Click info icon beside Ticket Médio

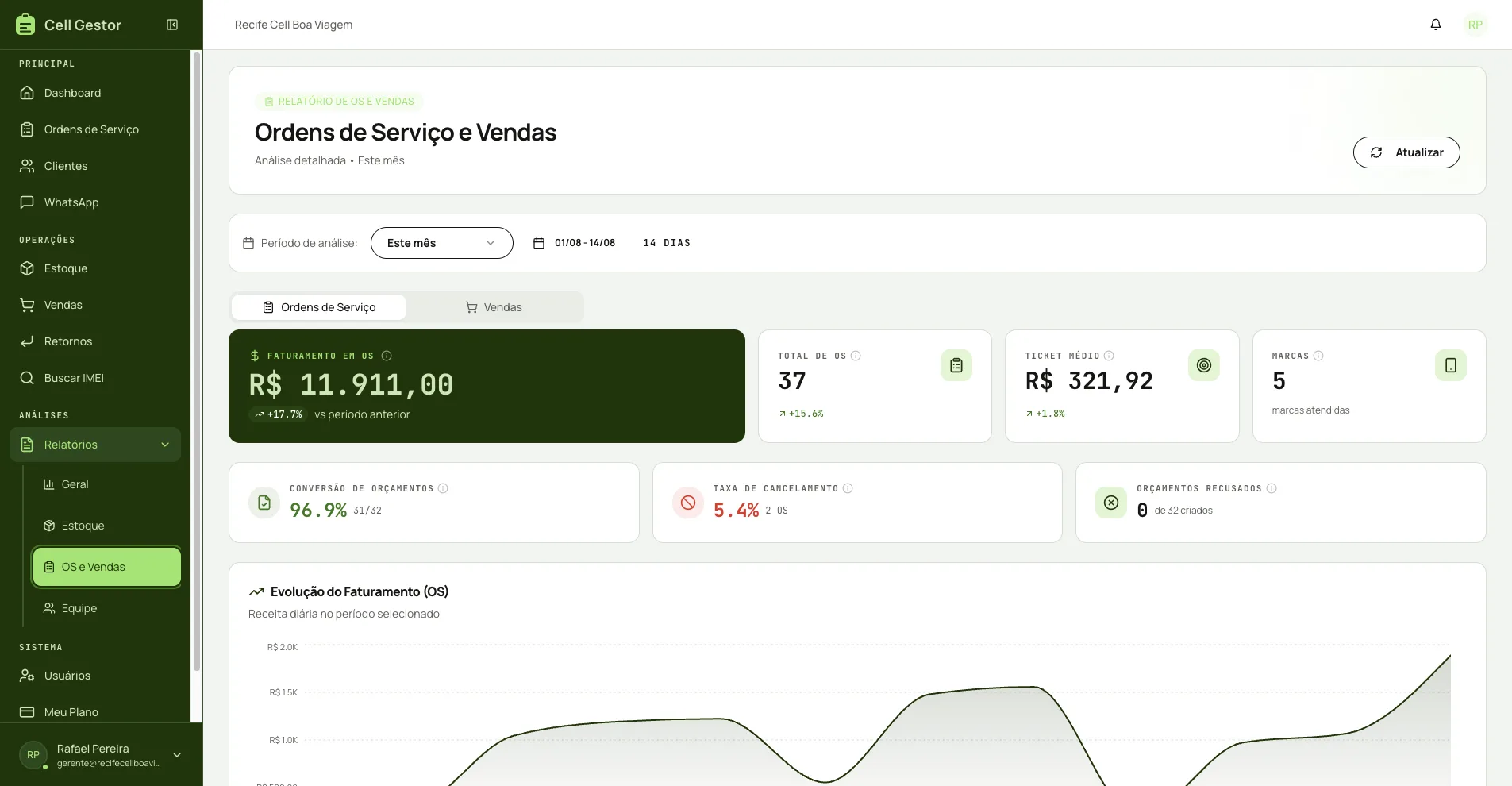point(1109,356)
